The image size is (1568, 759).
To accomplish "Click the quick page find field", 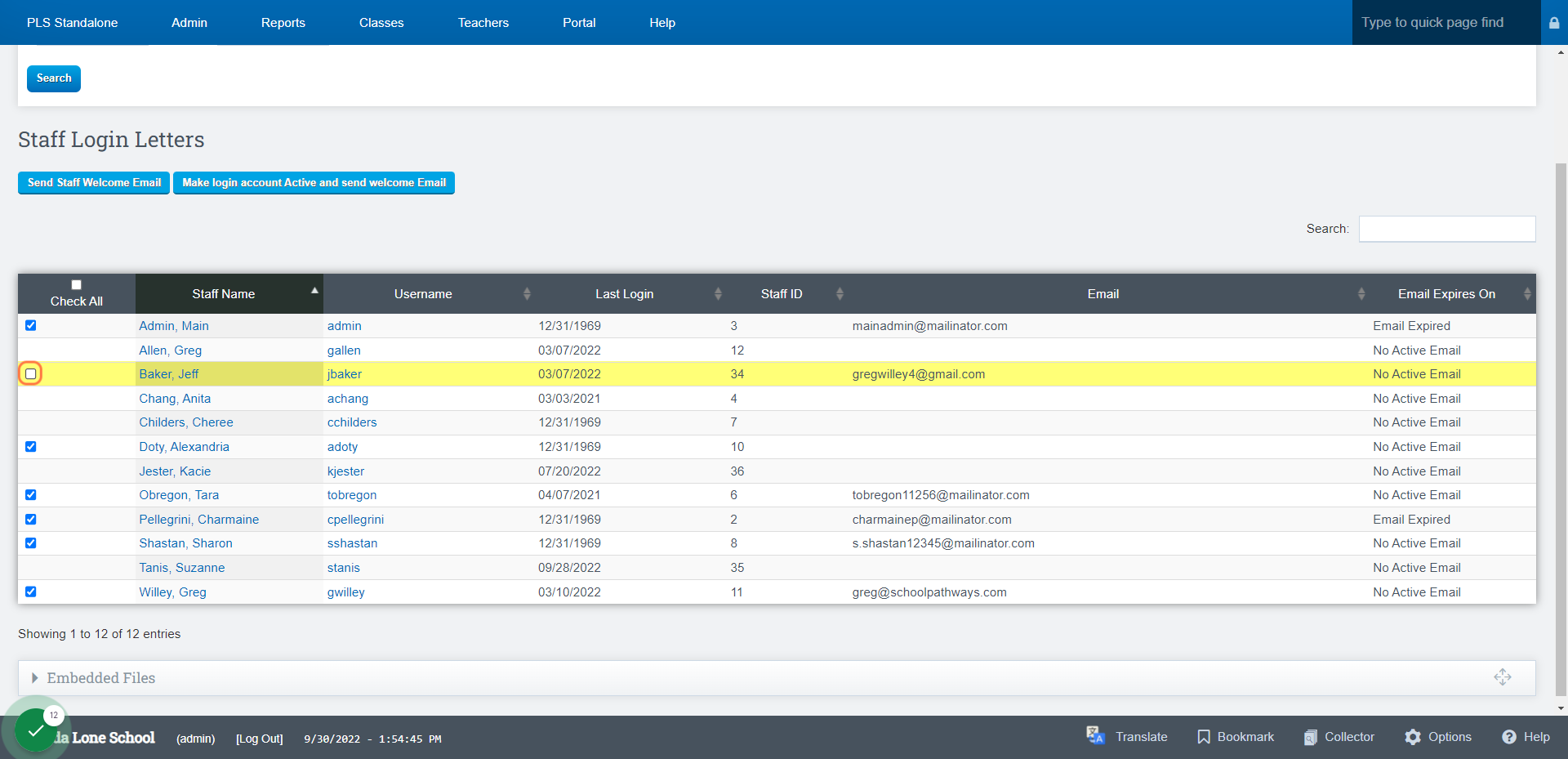I will 1445,23.
